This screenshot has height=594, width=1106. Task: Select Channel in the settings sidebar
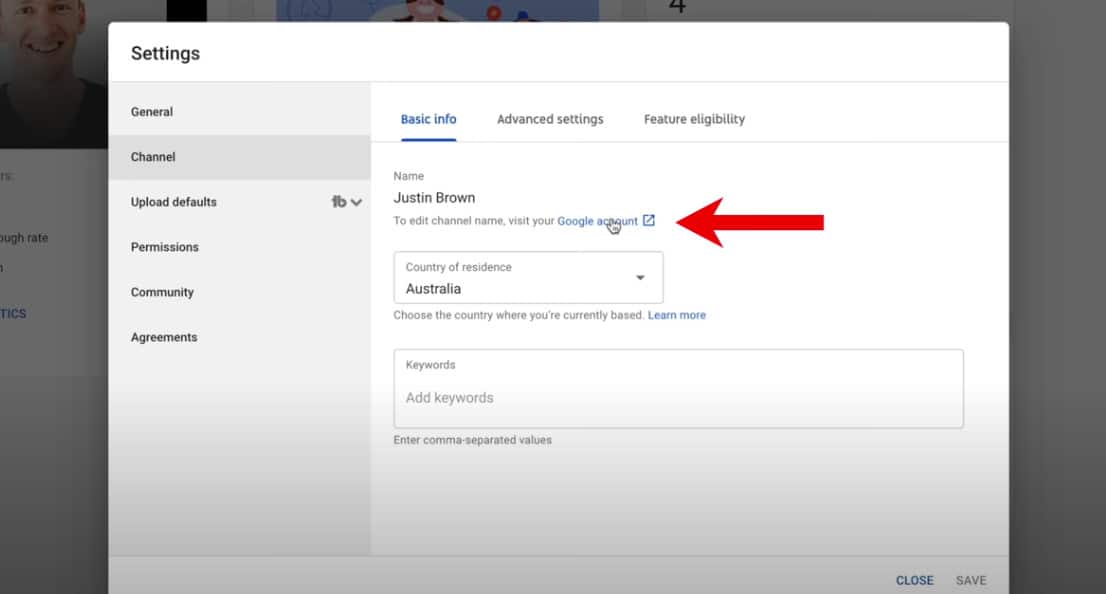(153, 157)
